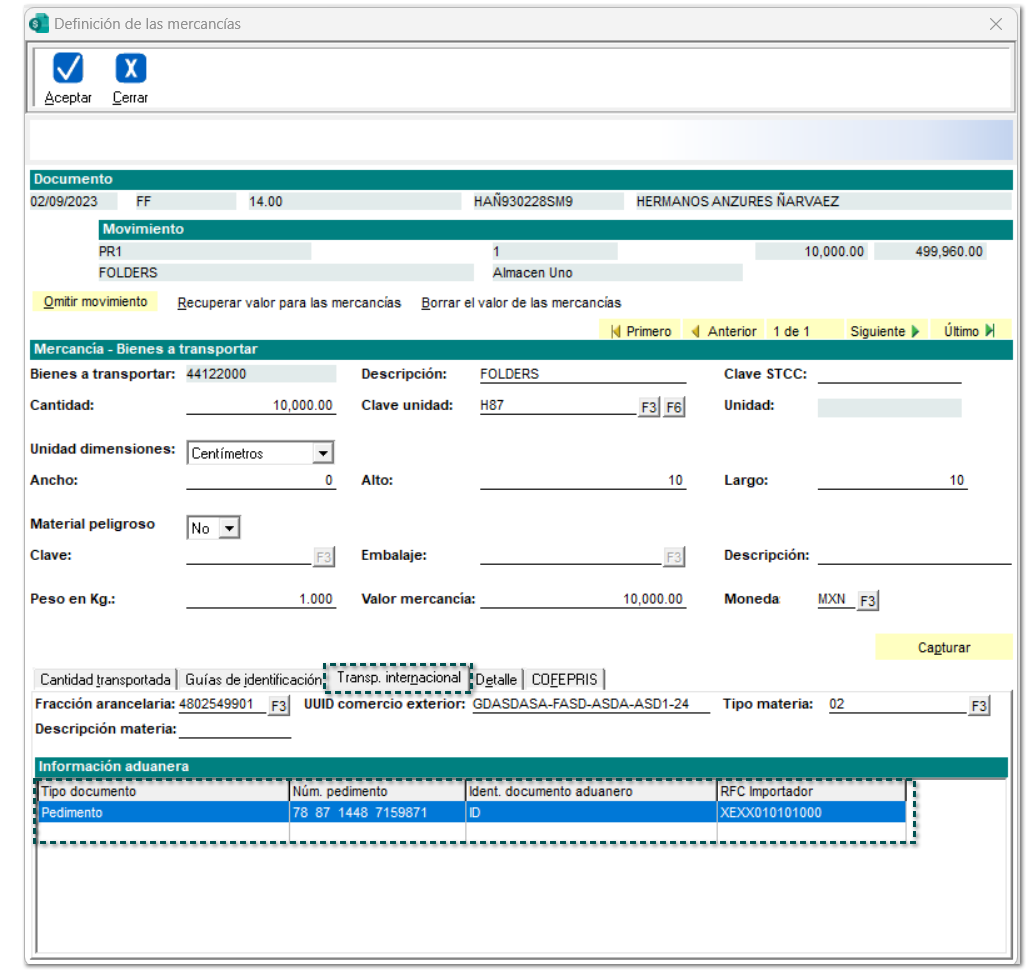Click the Cerrar X icon
Image resolution: width=1029 pixels, height=973 pixels.
(x=131, y=68)
